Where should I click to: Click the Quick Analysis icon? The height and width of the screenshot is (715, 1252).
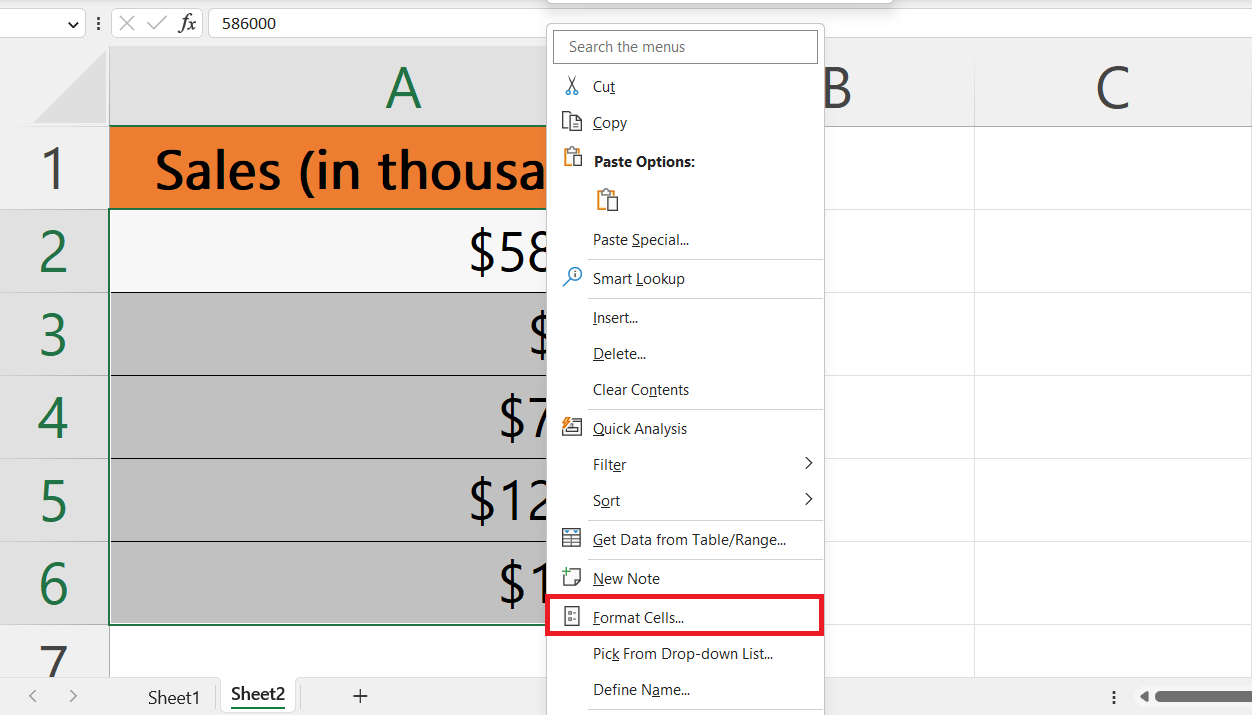point(571,426)
